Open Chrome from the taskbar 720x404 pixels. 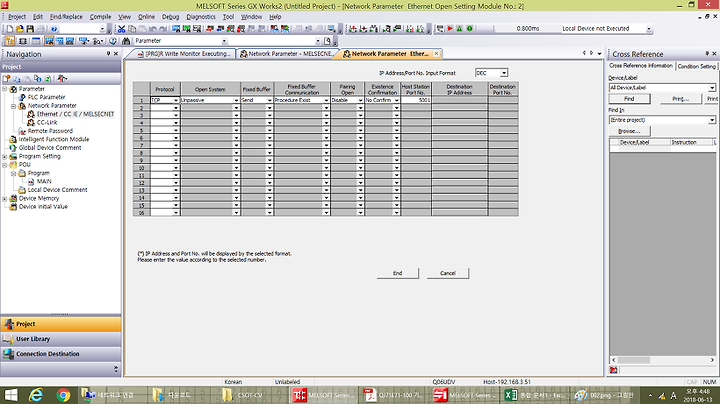pos(63,395)
